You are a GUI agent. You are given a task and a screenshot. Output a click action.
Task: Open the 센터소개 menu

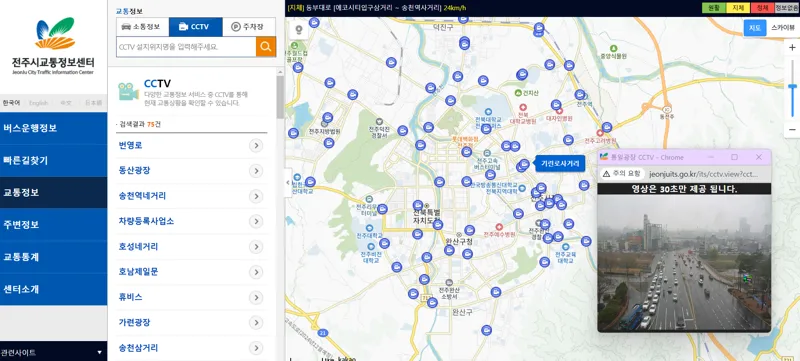[53, 289]
